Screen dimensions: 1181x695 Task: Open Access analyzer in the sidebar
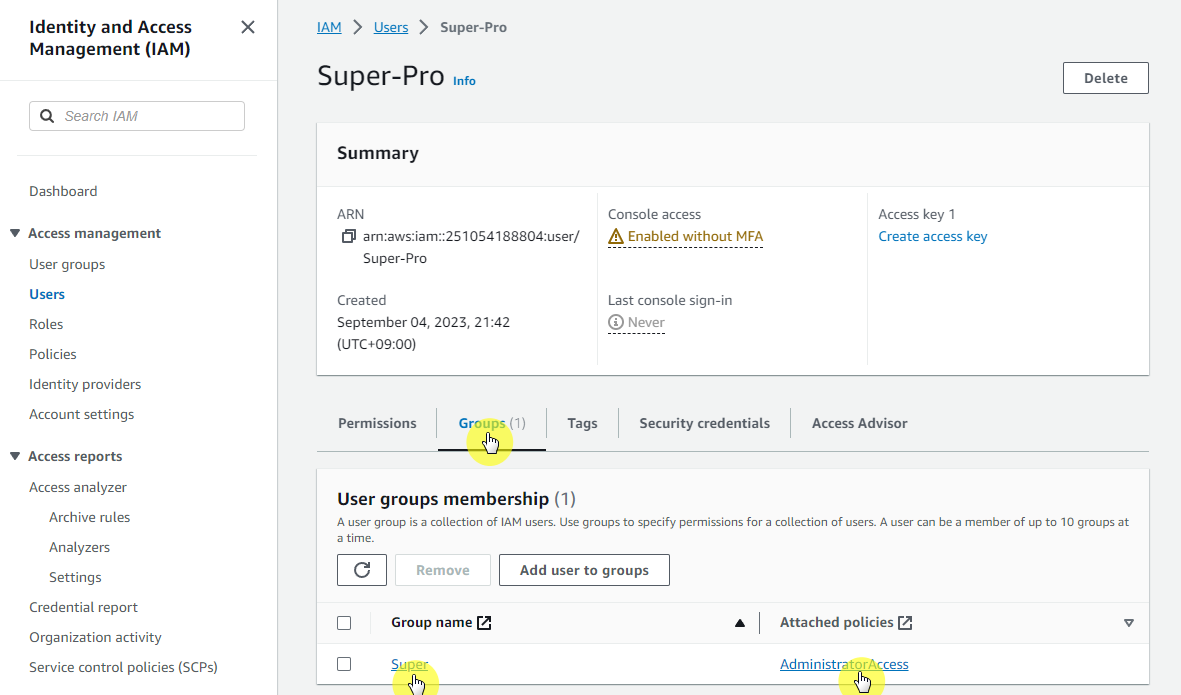pos(78,487)
